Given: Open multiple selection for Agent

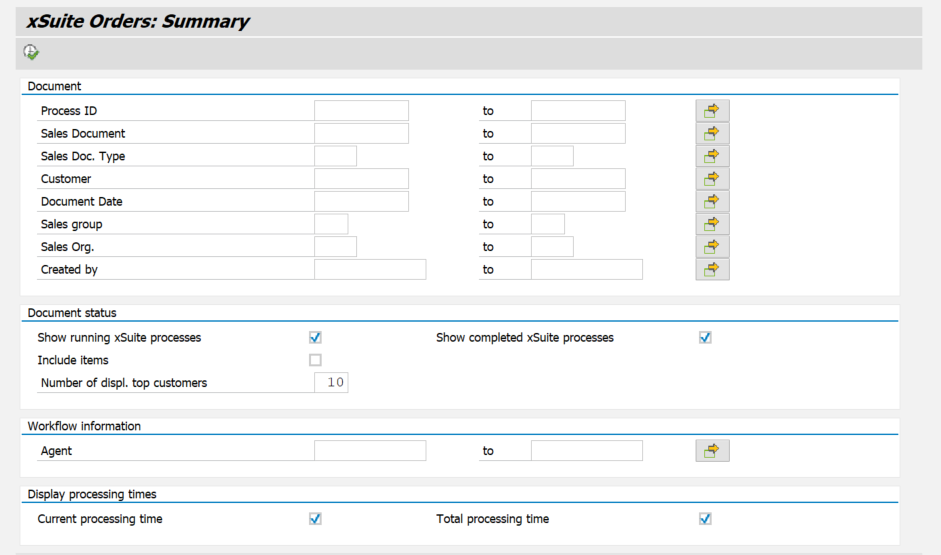Looking at the screenshot, I should pyautogui.click(x=712, y=451).
